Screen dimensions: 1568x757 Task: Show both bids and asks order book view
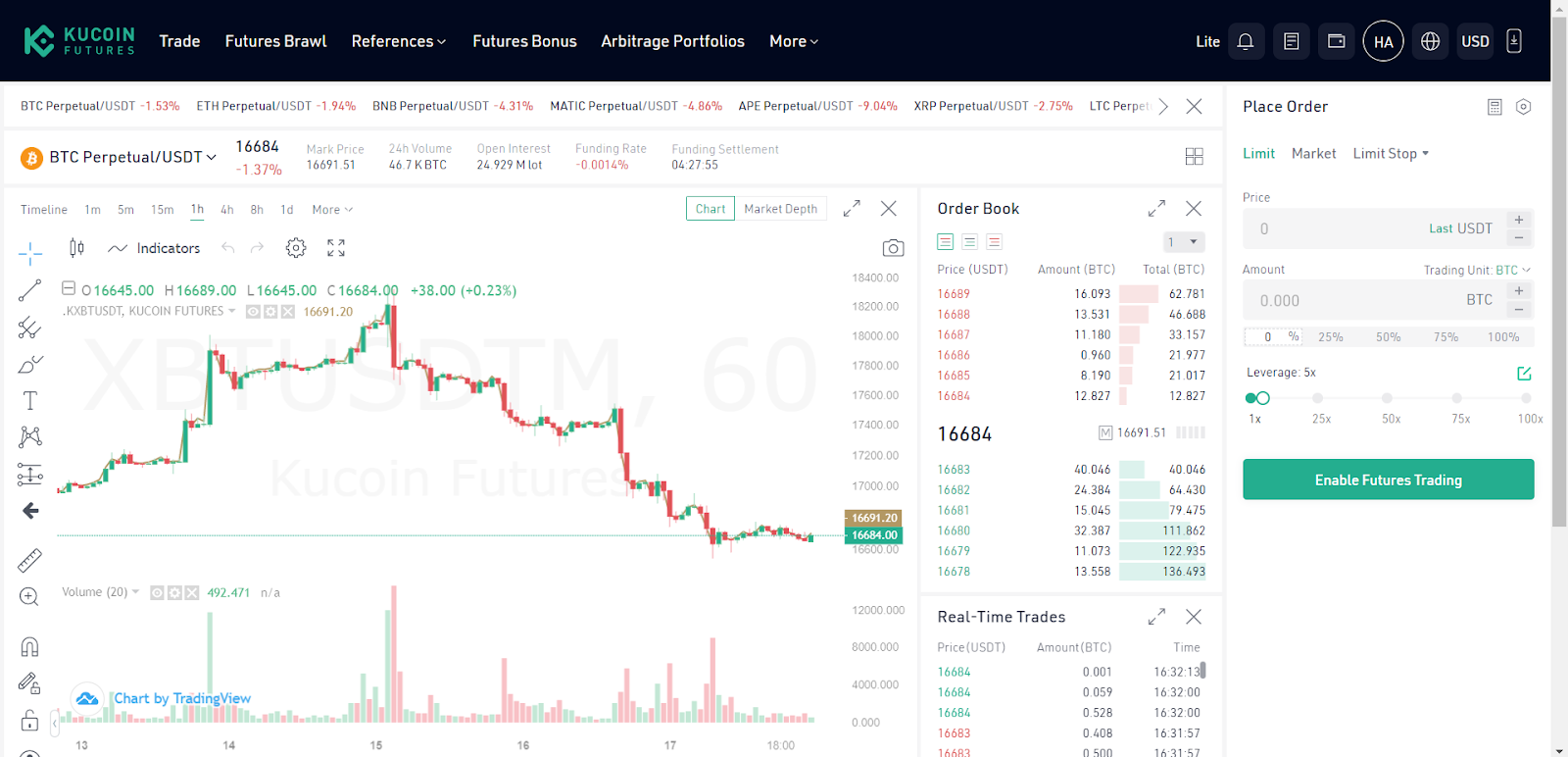[945, 242]
